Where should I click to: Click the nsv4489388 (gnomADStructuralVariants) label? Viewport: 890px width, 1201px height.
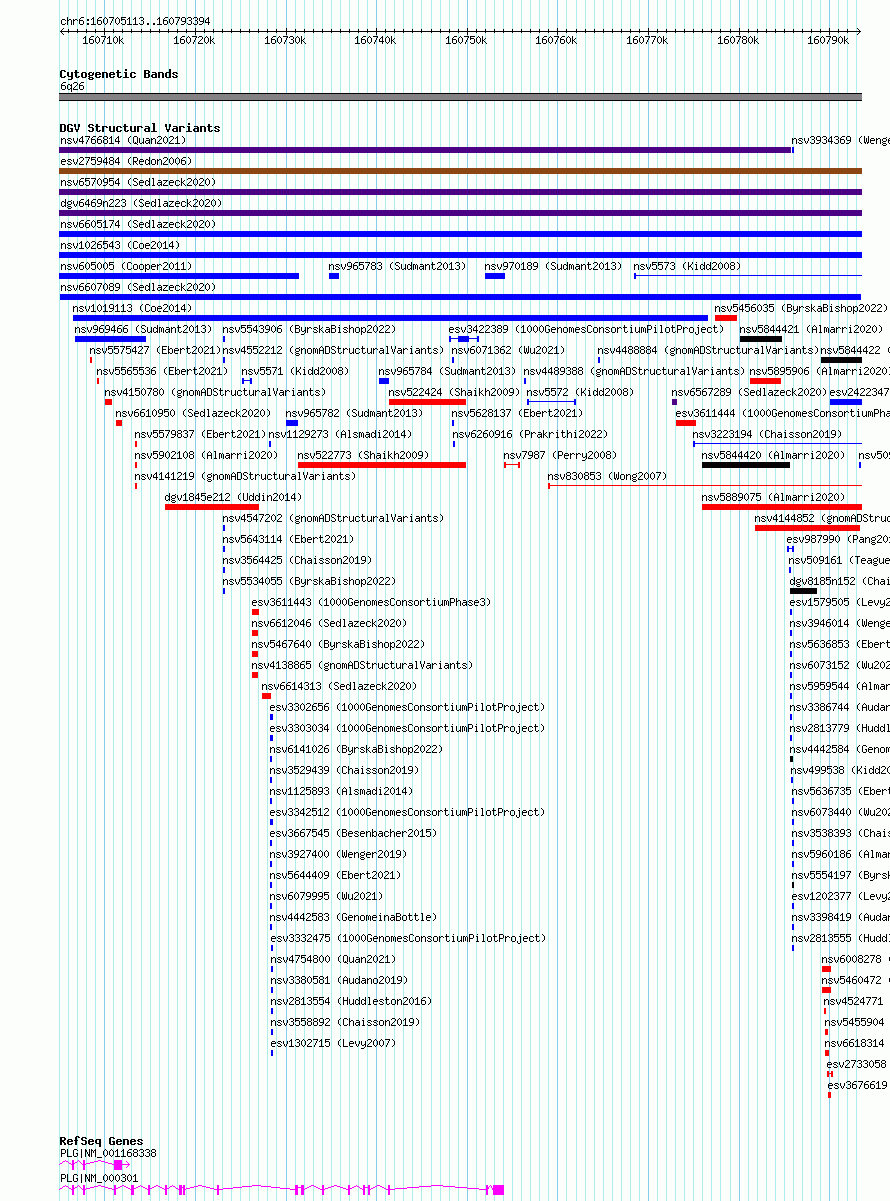[634, 371]
